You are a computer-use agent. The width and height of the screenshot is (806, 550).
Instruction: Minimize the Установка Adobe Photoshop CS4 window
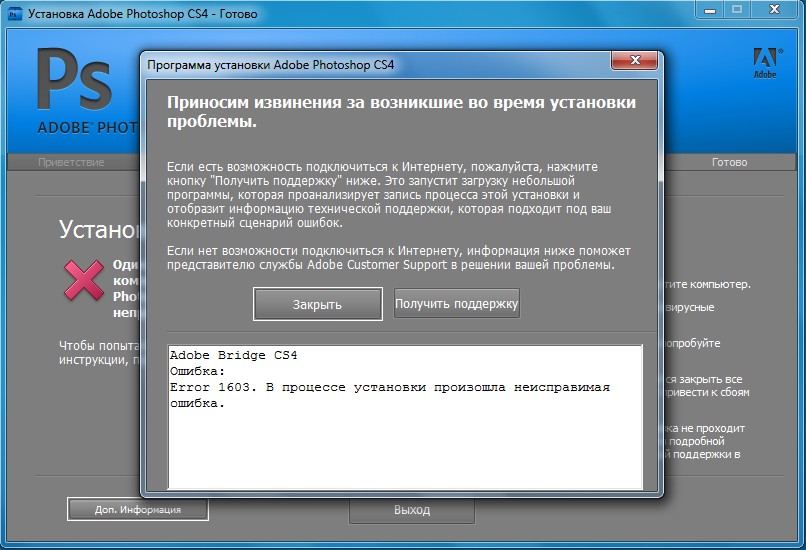709,9
